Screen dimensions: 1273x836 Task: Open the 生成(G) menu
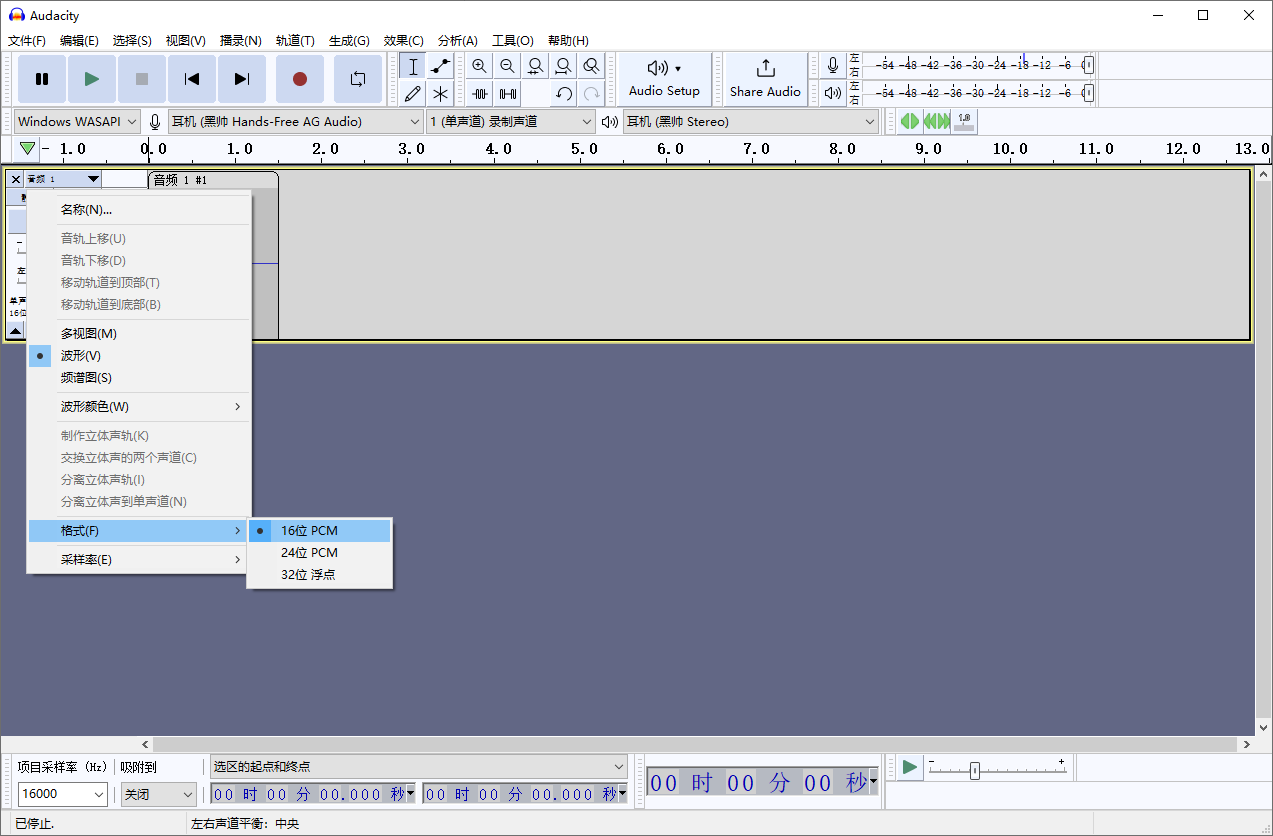[349, 41]
